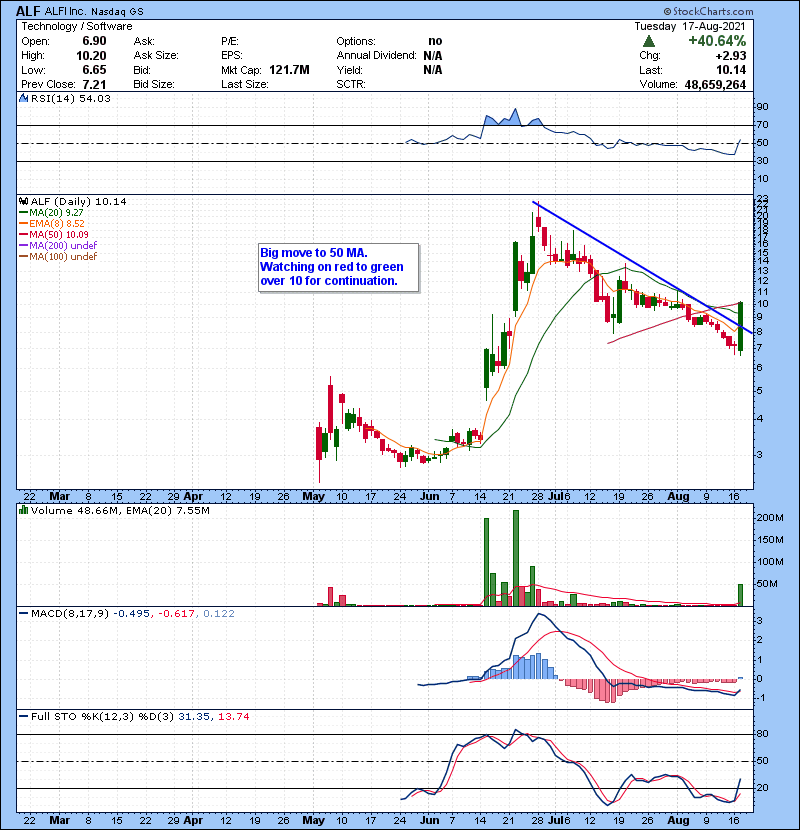Click the Volume 48,659,264 value in header
The image size is (800, 830).
click(x=715, y=85)
